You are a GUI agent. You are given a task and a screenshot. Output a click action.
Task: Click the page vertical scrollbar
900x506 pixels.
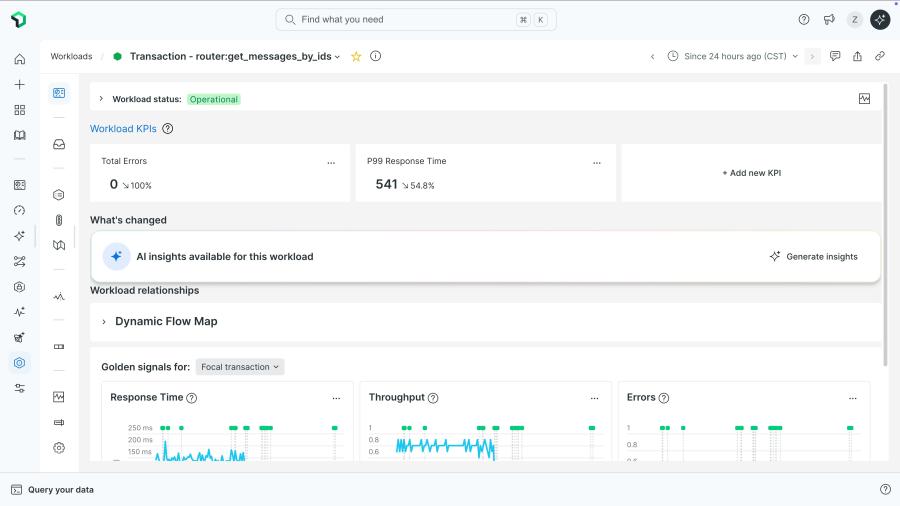click(885, 225)
